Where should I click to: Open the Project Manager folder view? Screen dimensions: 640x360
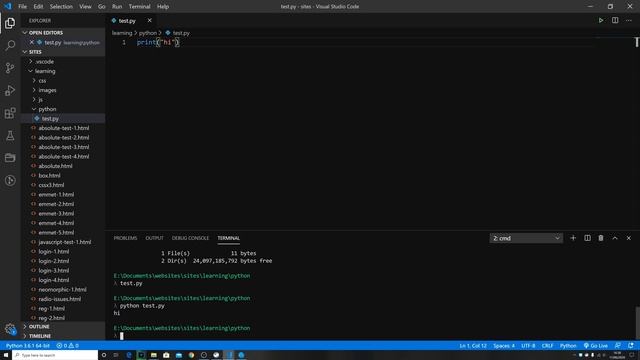(x=10, y=158)
